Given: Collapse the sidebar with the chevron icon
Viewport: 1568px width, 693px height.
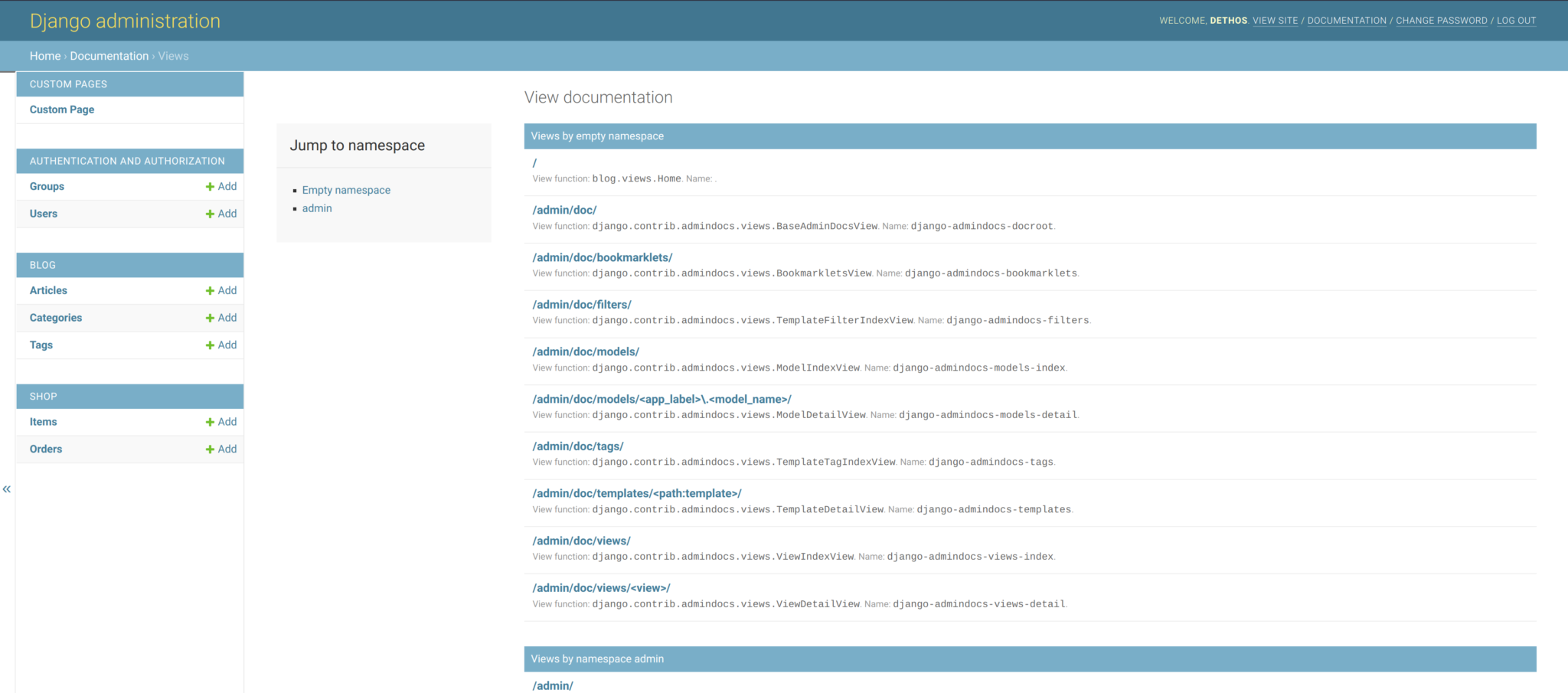Looking at the screenshot, I should [7, 488].
